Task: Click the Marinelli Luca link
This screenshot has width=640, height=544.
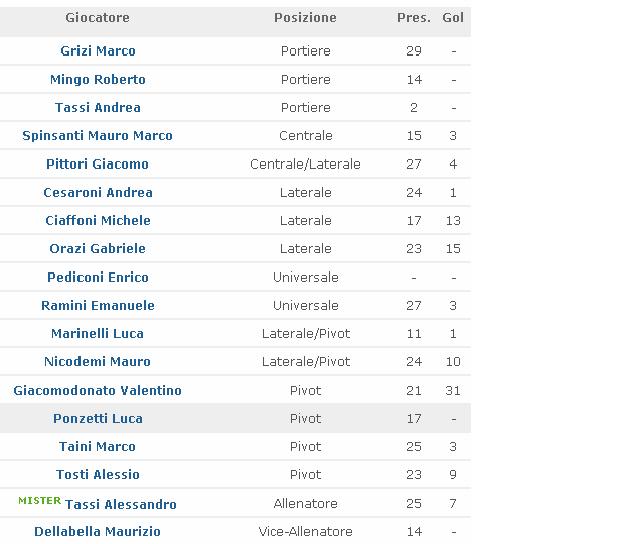Action: pos(98,333)
